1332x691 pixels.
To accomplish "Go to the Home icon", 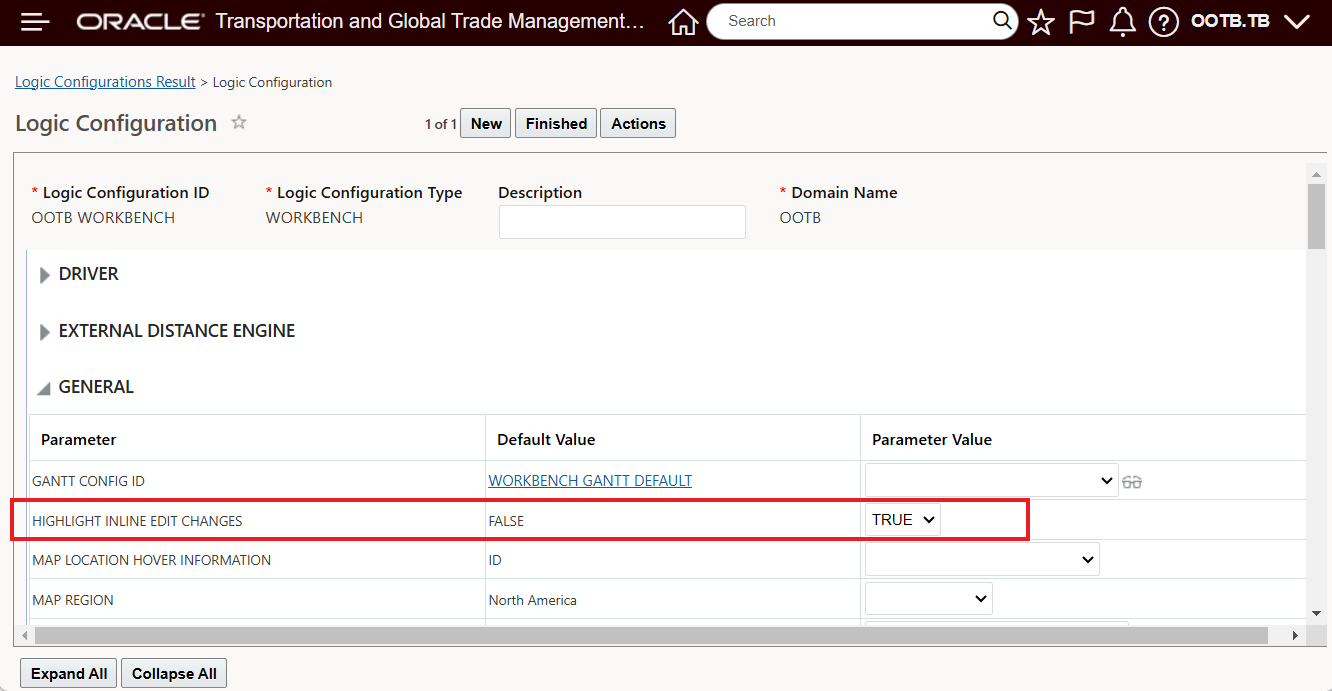I will (x=683, y=22).
